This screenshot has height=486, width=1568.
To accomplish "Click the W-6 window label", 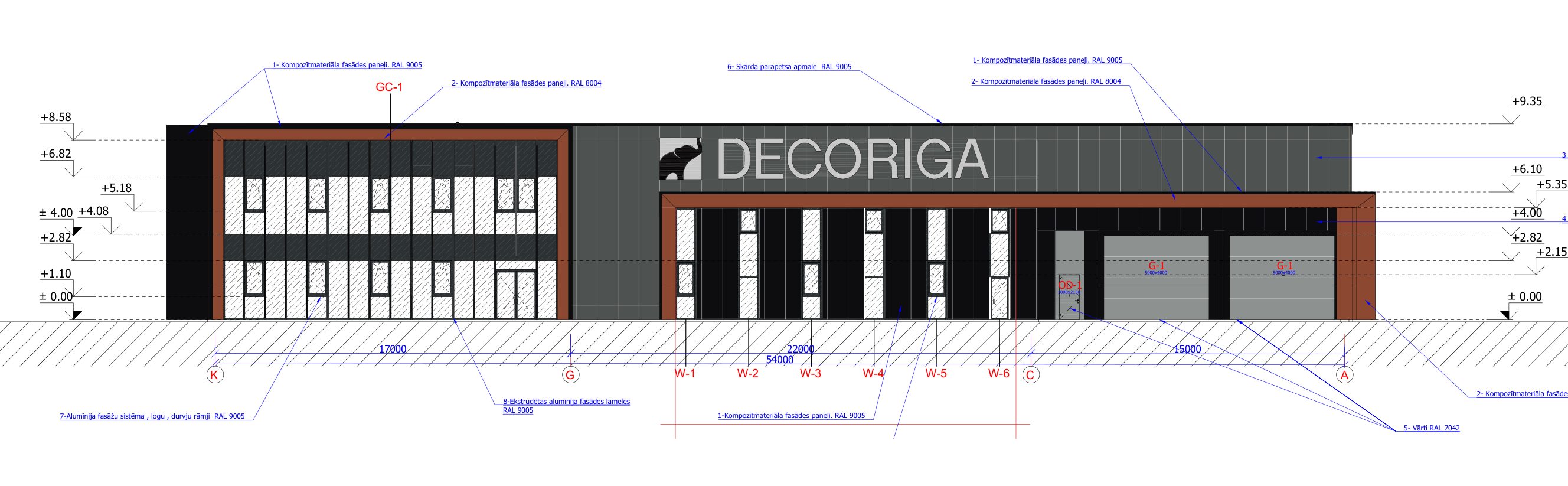I will (998, 373).
